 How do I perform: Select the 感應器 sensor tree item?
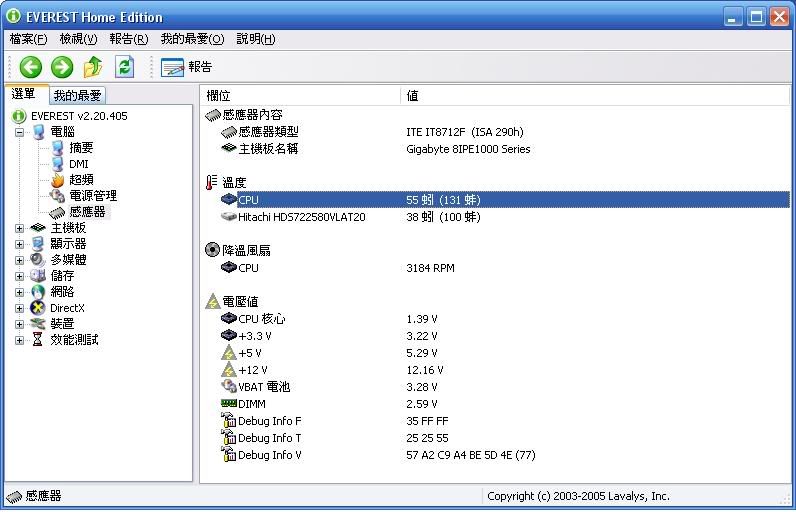87,212
